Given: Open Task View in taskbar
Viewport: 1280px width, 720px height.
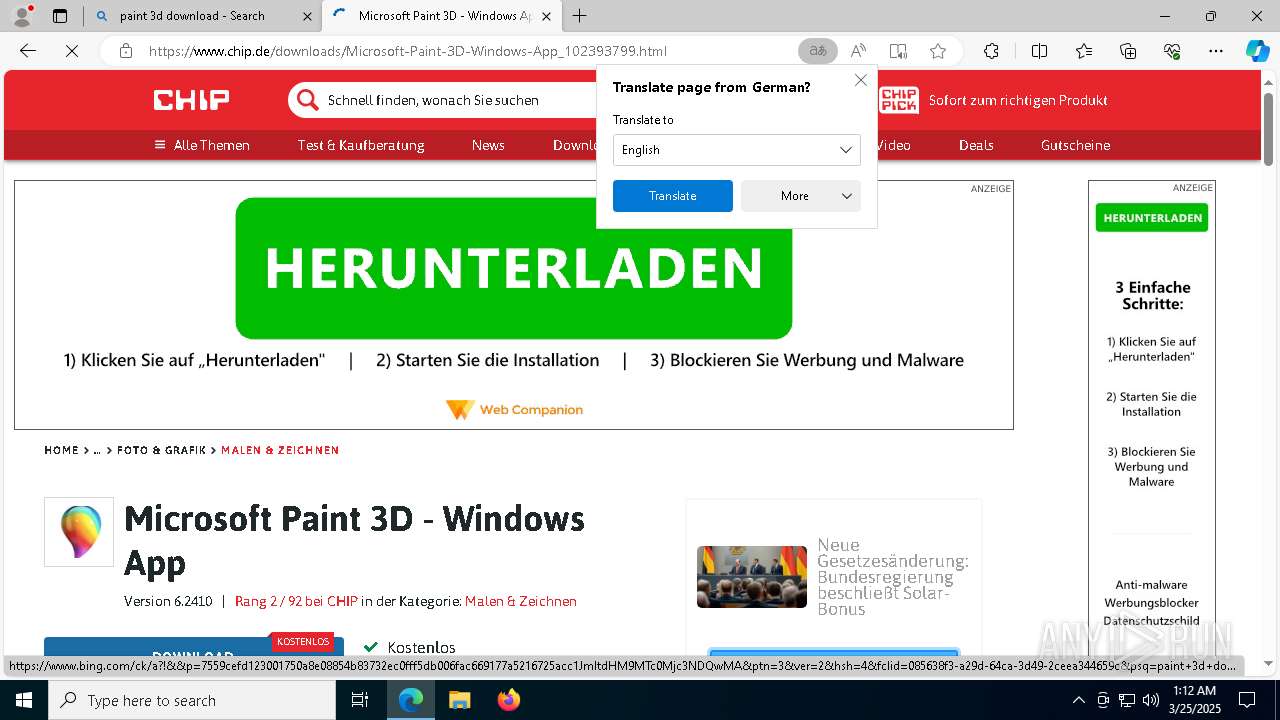Looking at the screenshot, I should pos(360,700).
